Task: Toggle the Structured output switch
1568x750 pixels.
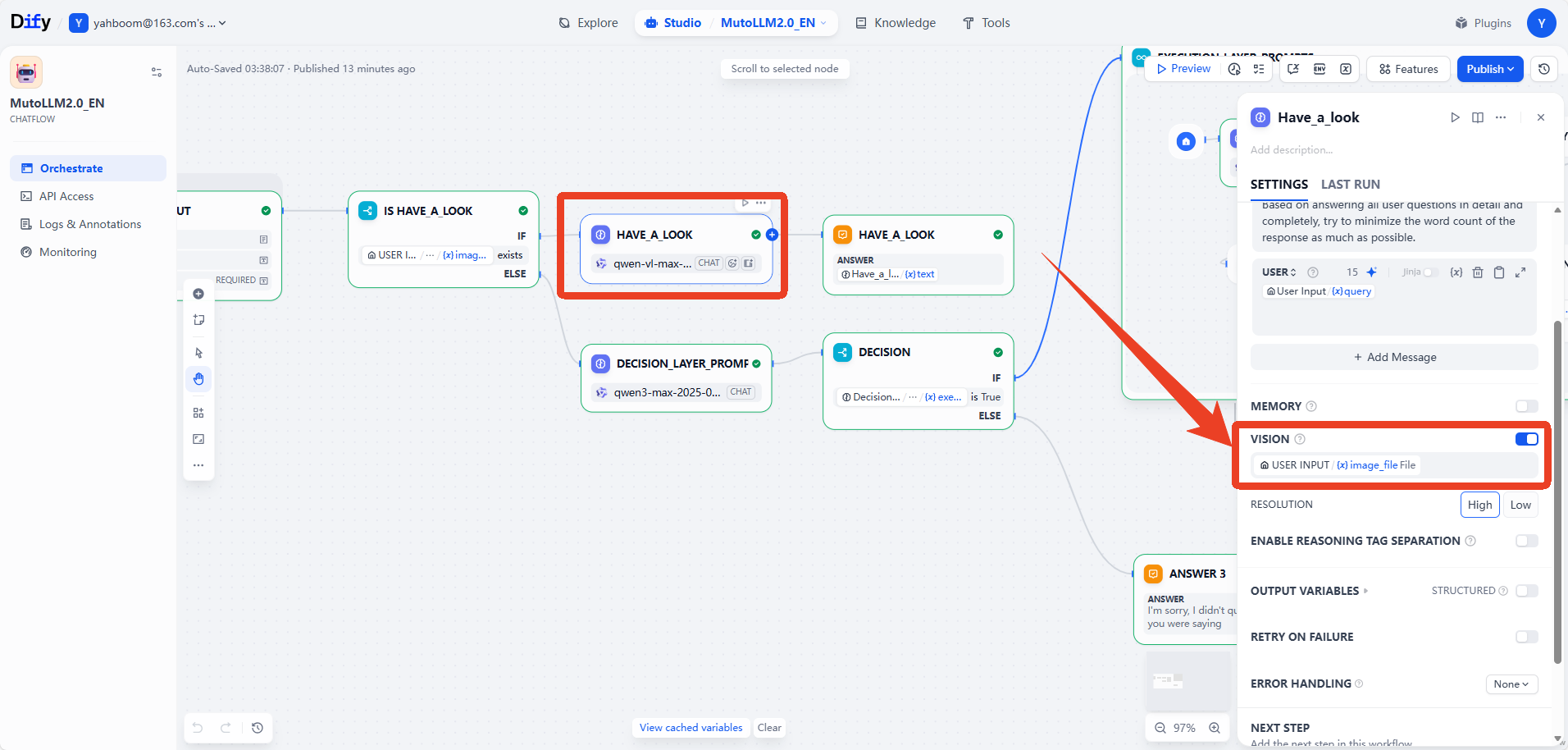Action: [1527, 591]
